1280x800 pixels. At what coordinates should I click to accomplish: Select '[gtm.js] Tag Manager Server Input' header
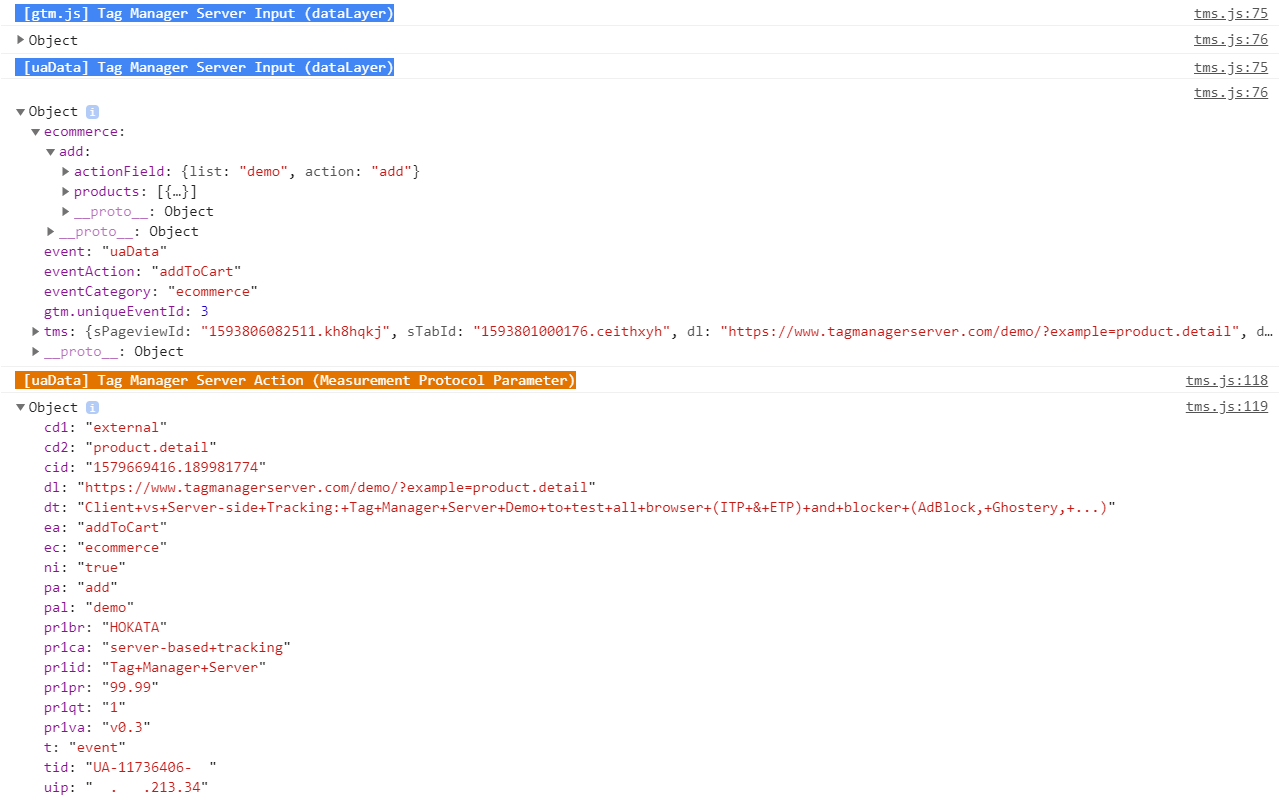point(205,13)
